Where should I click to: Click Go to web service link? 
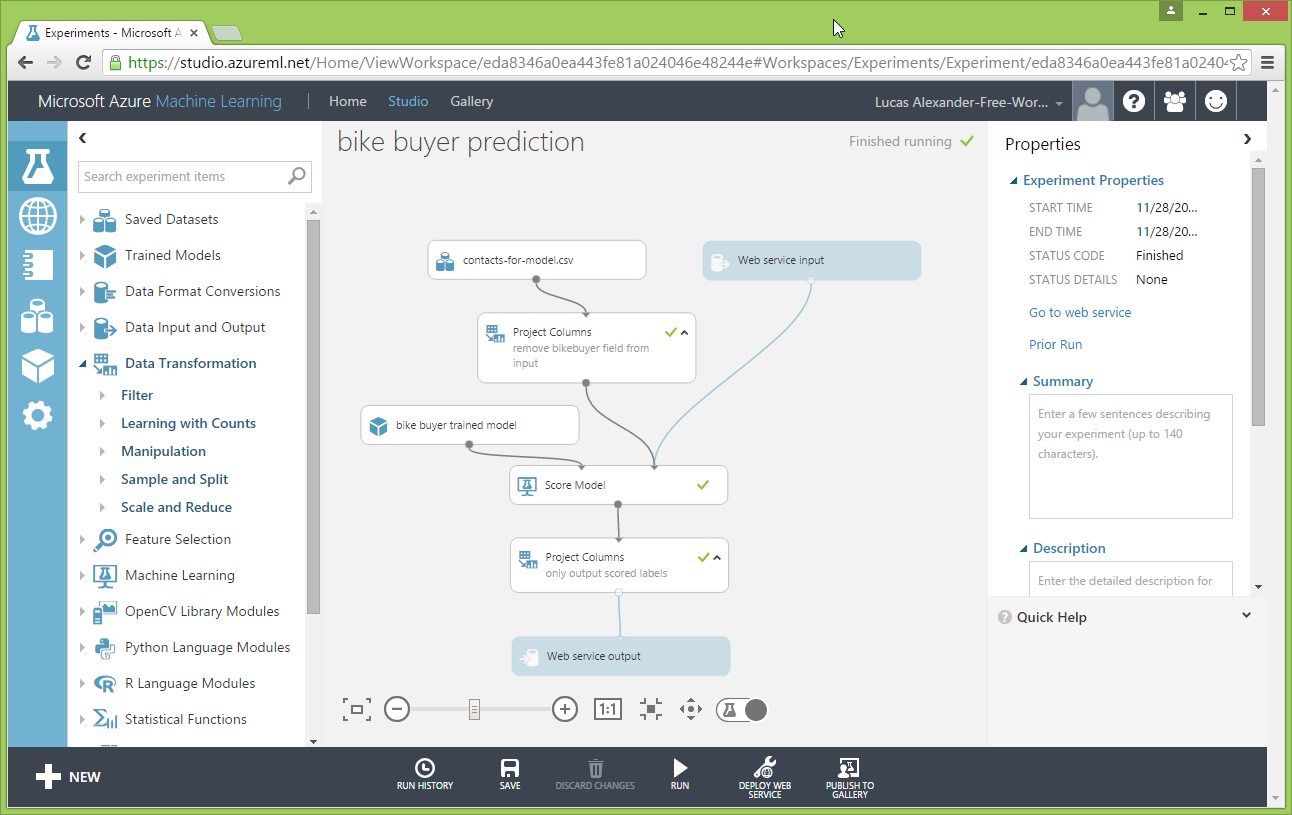(1080, 312)
